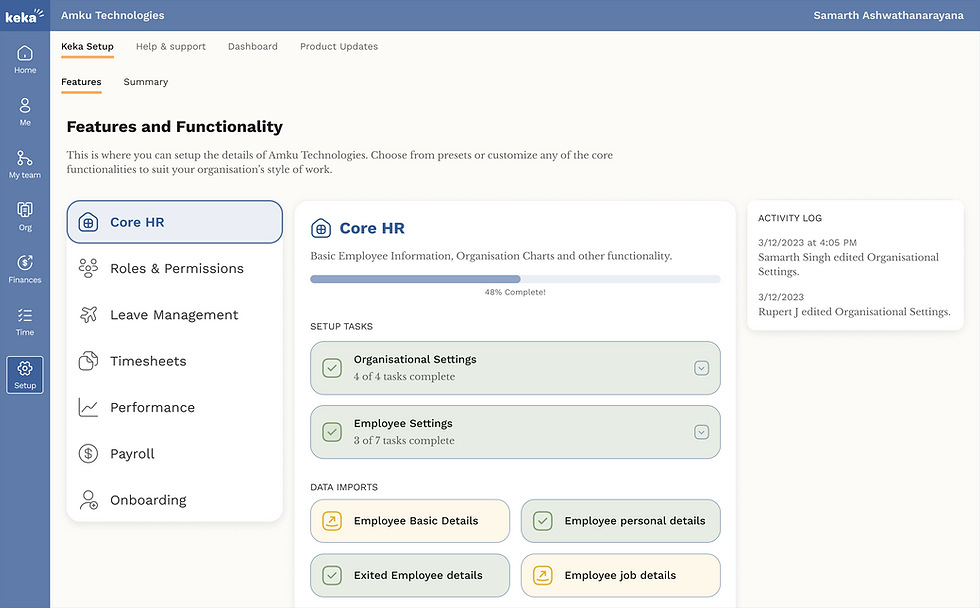This screenshot has width=980, height=608.
Task: Go to Org sidebar icon
Action: (25, 210)
